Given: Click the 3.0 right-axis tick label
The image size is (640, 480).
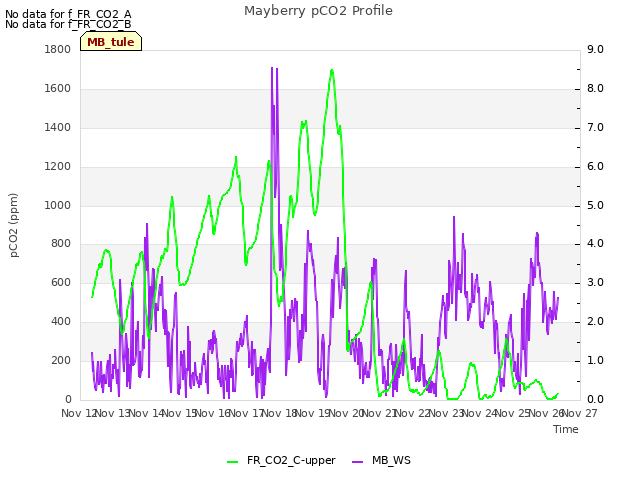Looking at the screenshot, I should 595,282.
